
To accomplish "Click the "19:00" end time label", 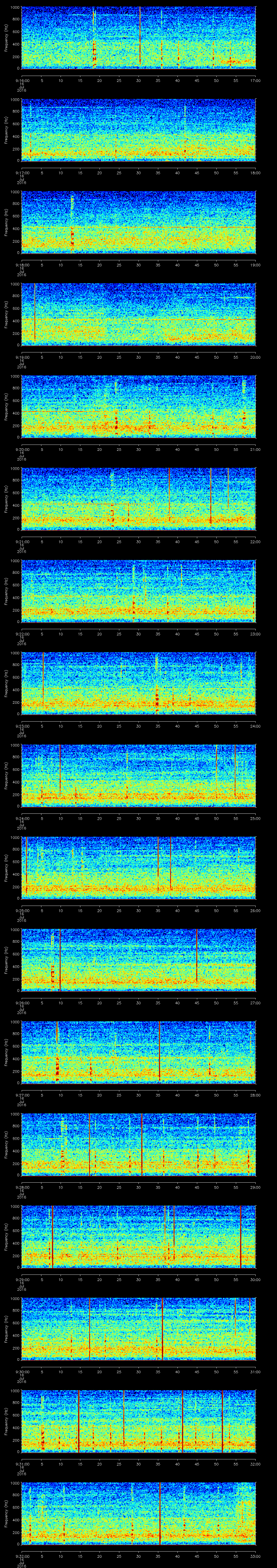I will [x=255, y=265].
